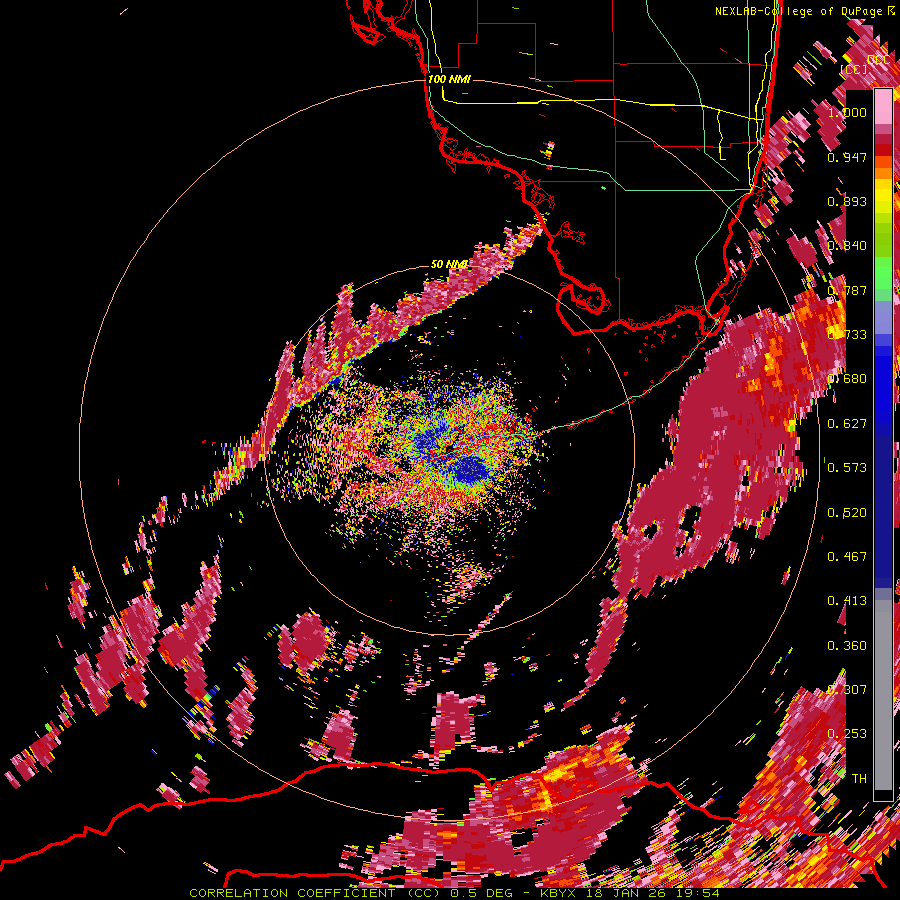Select the 50 NMI range ring label
Viewport: 900px width, 900px height.
click(449, 264)
